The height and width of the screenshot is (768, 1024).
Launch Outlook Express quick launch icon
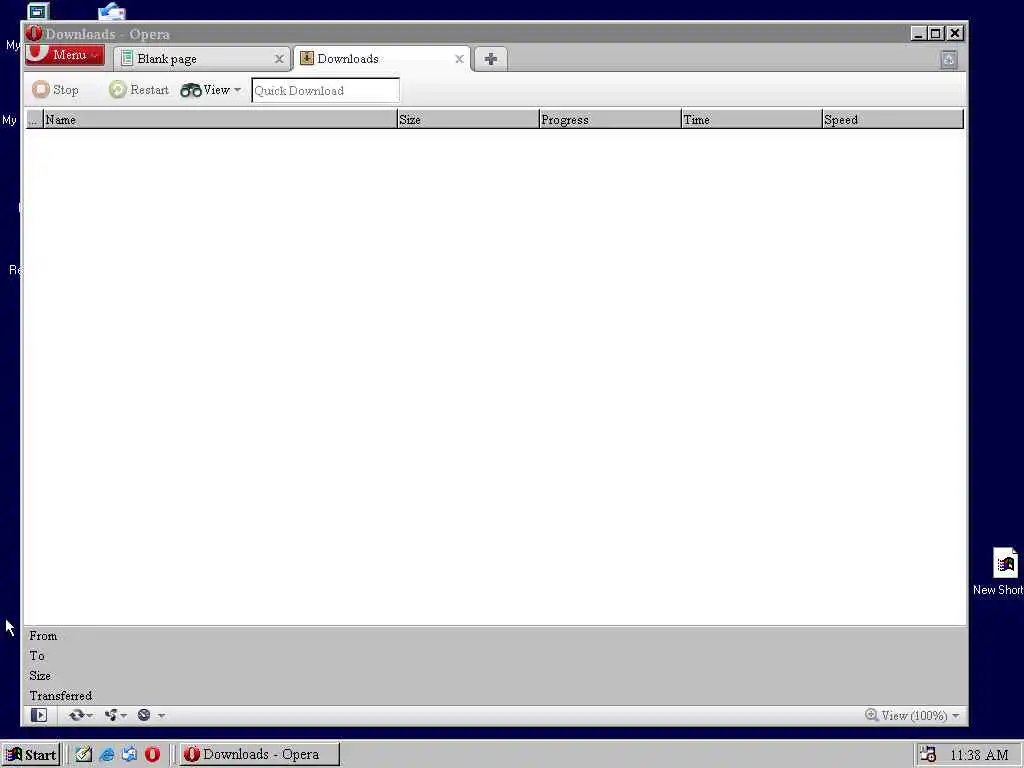(x=129, y=754)
